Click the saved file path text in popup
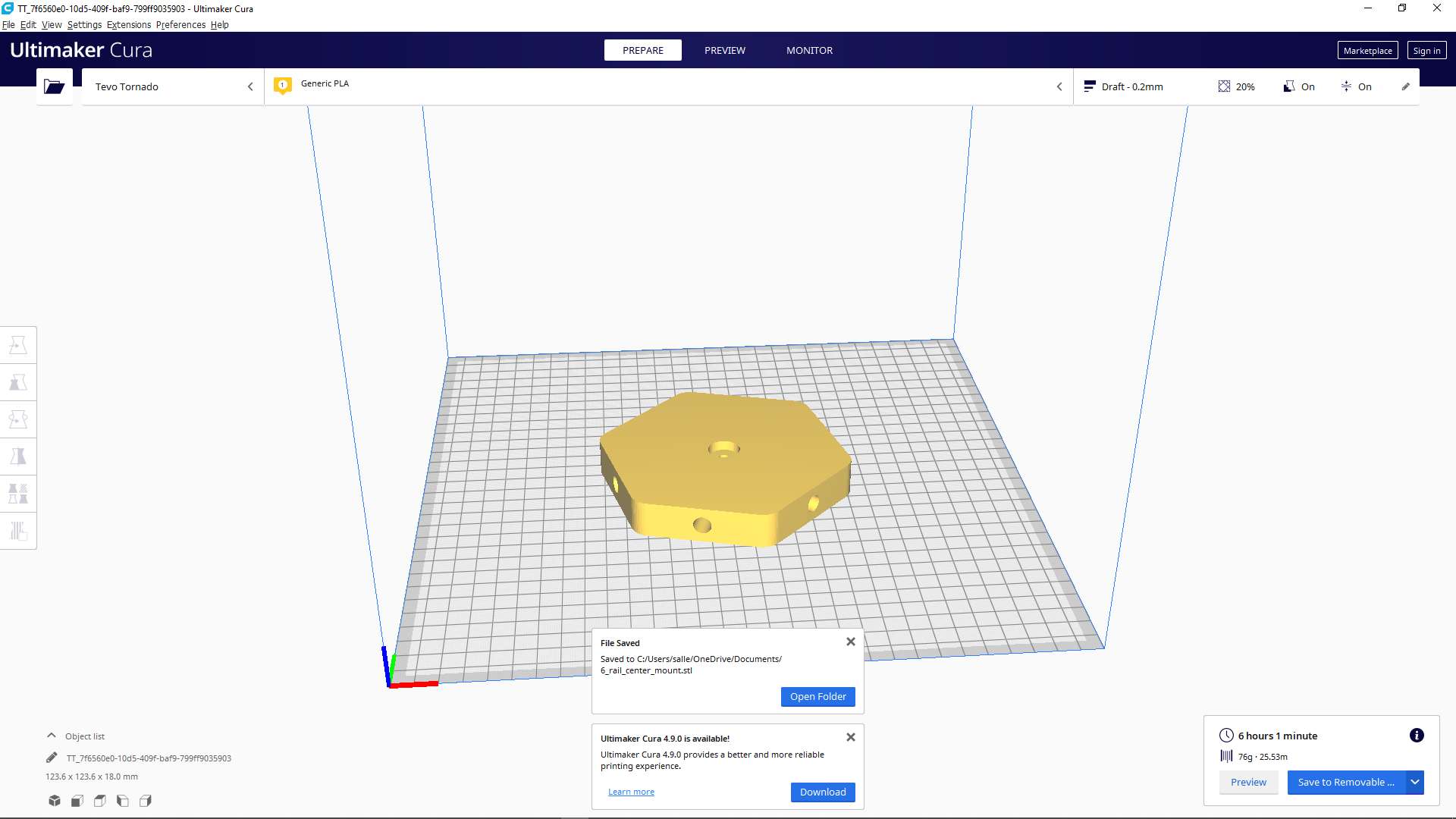This screenshot has width=1456, height=819. [x=691, y=664]
